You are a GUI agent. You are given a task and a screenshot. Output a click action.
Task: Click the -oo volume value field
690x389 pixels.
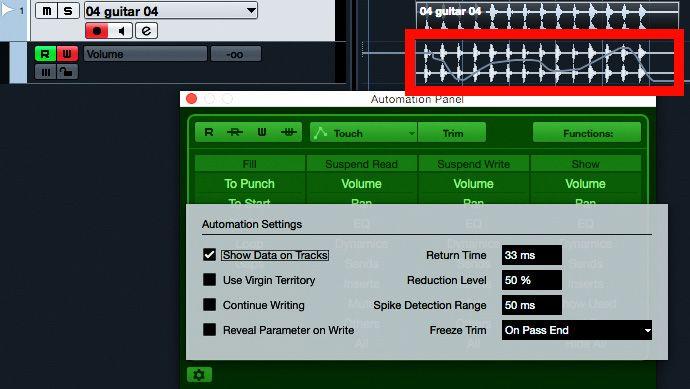pyautogui.click(x=235, y=54)
